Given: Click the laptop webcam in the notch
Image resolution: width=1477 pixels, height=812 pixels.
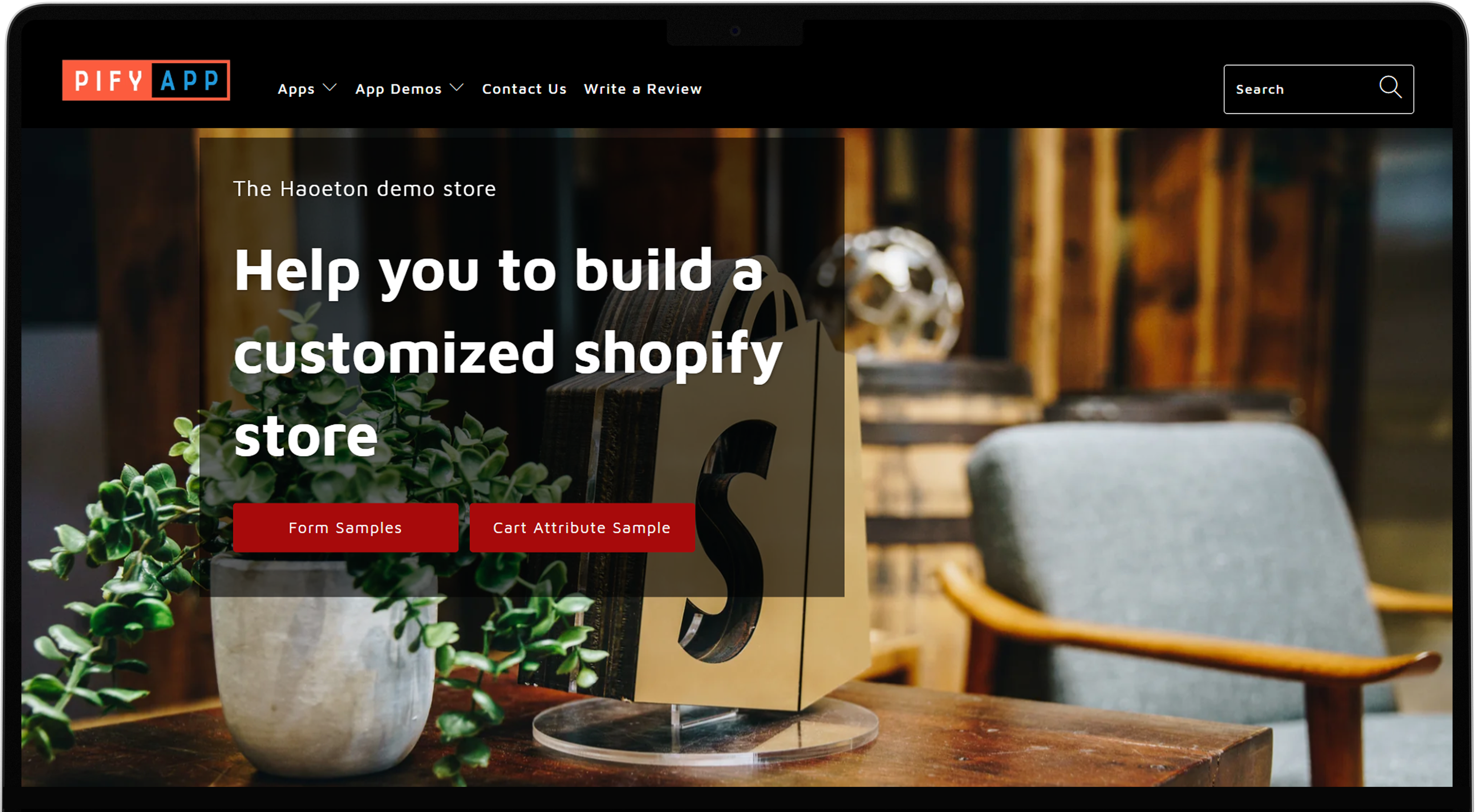Looking at the screenshot, I should [735, 31].
